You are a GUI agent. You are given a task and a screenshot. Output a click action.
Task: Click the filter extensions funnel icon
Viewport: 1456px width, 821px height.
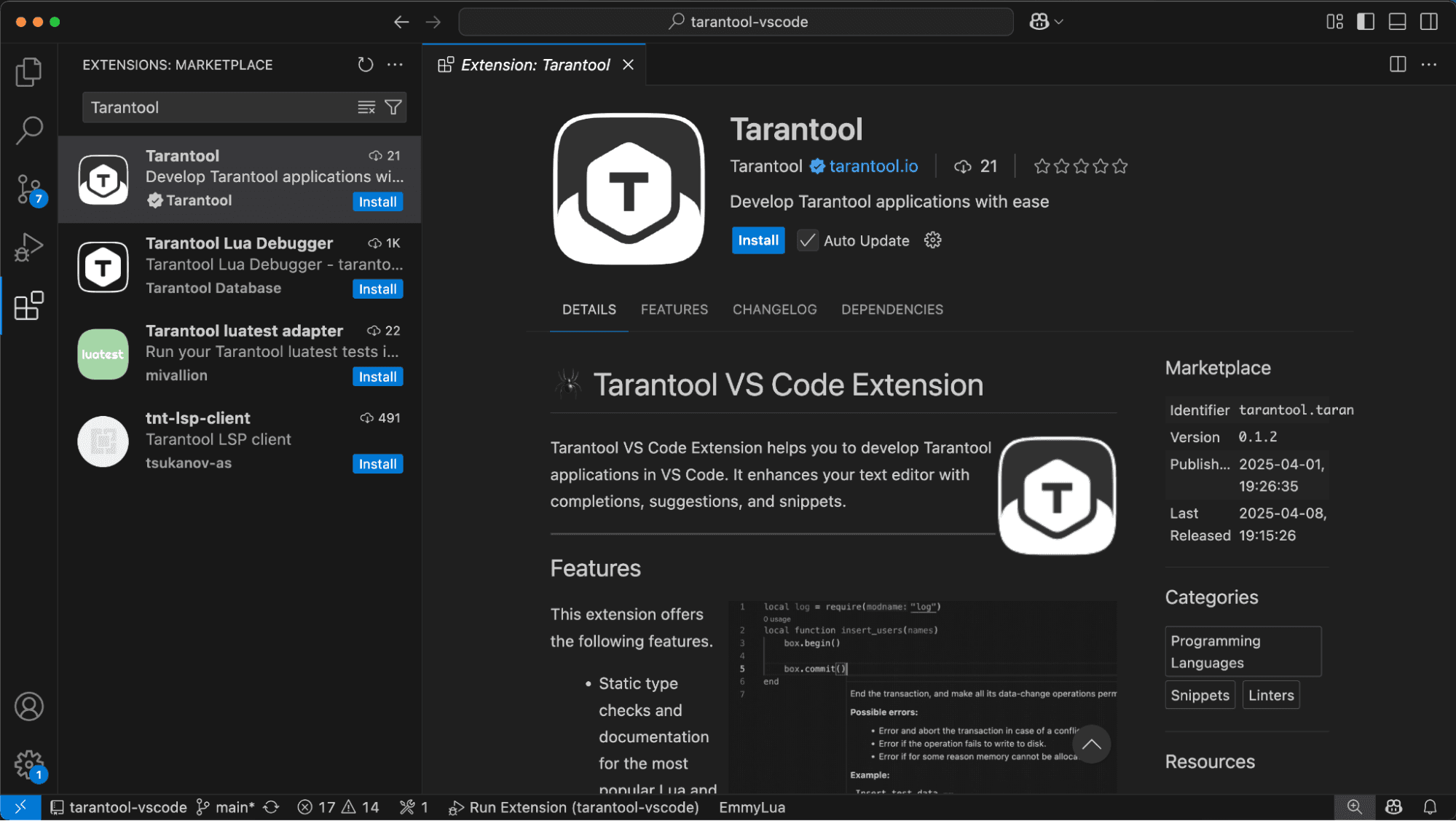pos(393,108)
